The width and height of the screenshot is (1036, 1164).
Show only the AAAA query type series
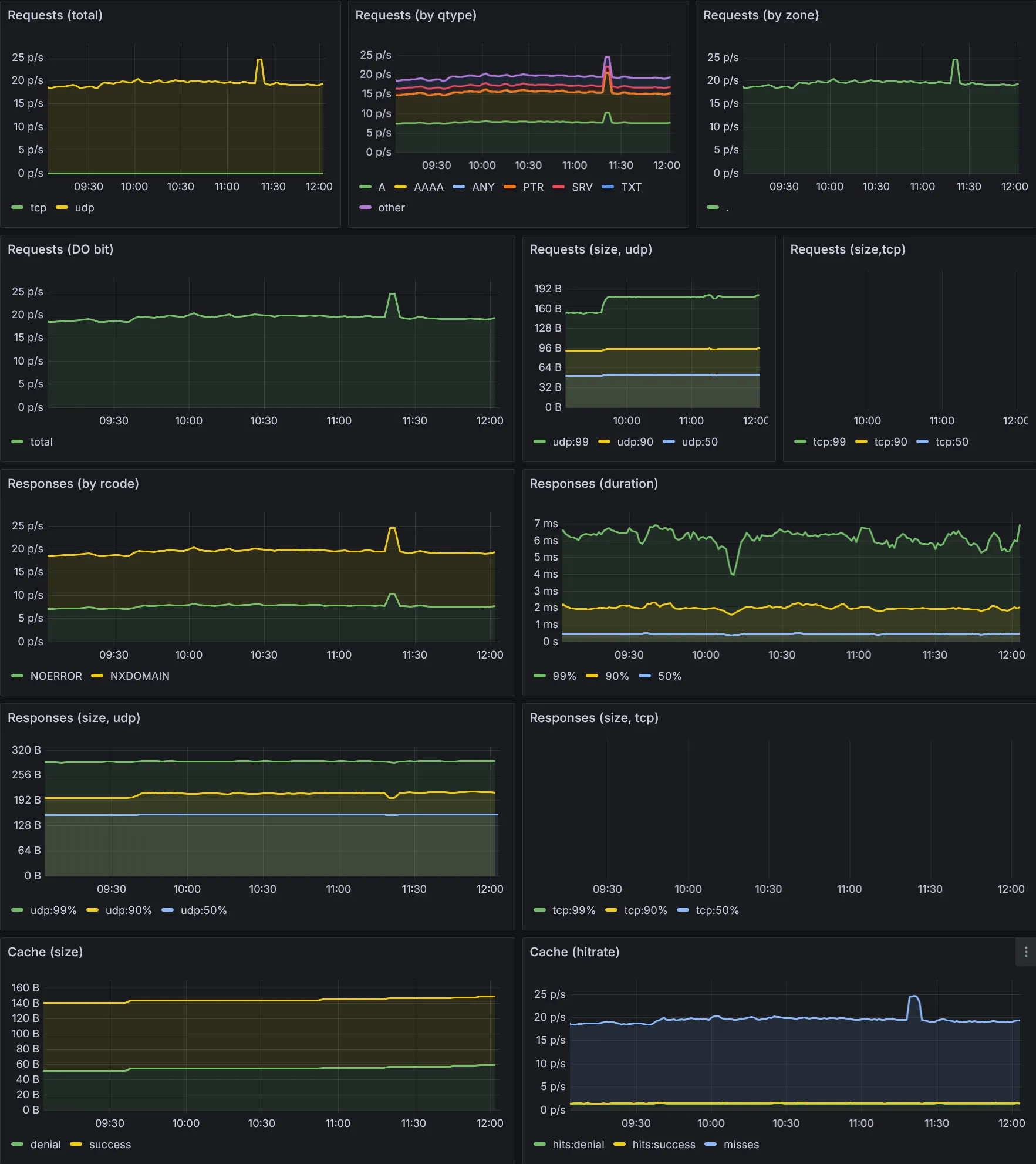[x=428, y=187]
